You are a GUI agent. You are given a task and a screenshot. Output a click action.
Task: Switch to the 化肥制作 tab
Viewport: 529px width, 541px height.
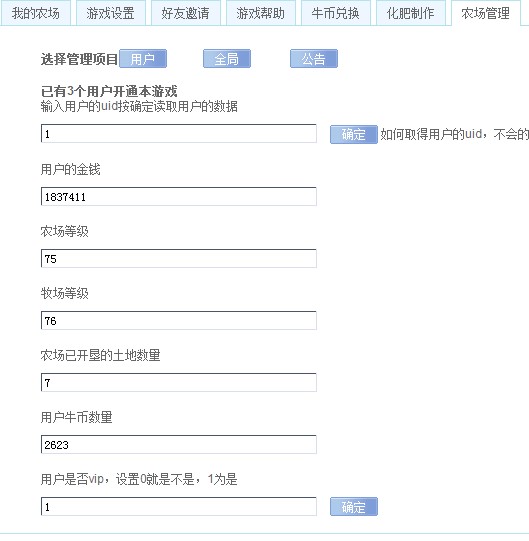tap(411, 13)
